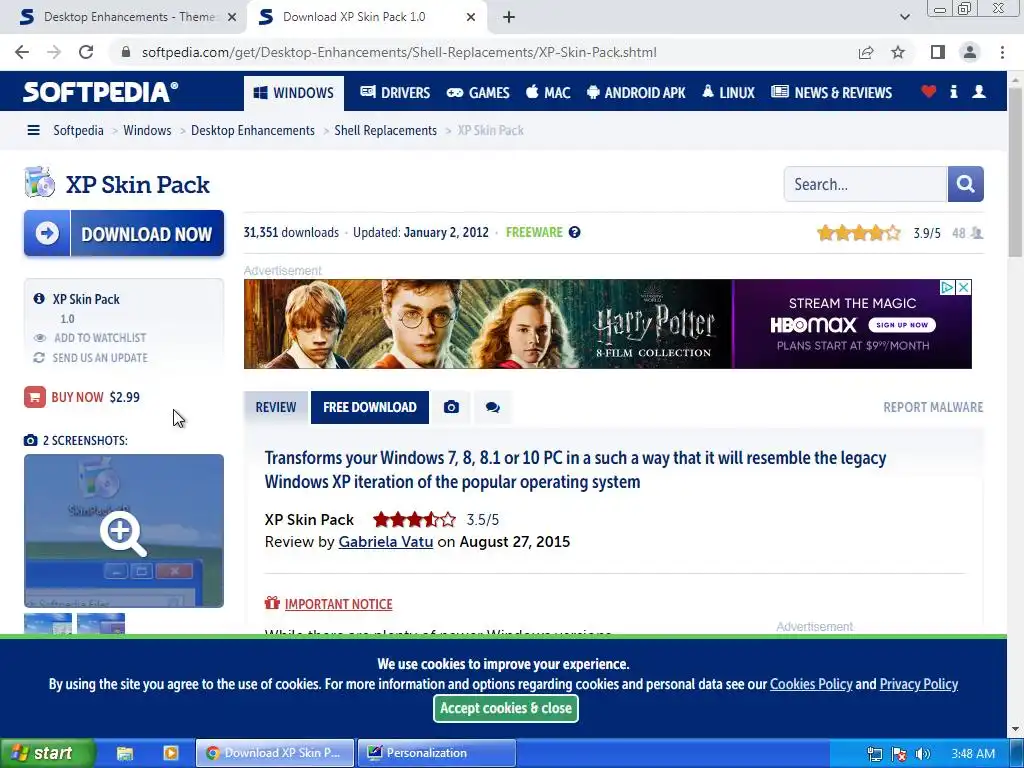Go to Shell Replacements breadcrumb
The width and height of the screenshot is (1024, 768).
[x=385, y=131]
